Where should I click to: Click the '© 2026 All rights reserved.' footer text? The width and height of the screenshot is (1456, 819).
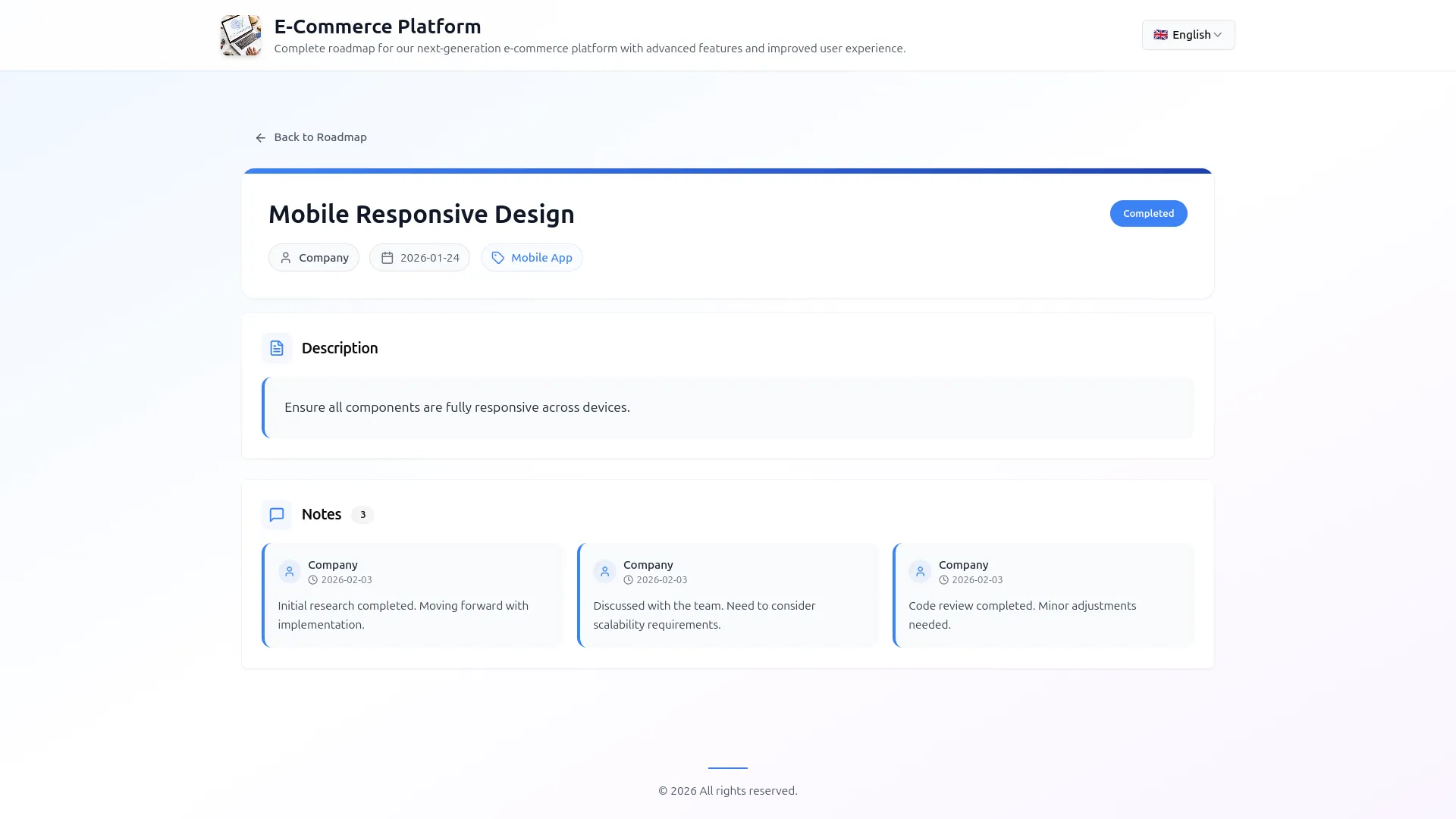click(728, 791)
